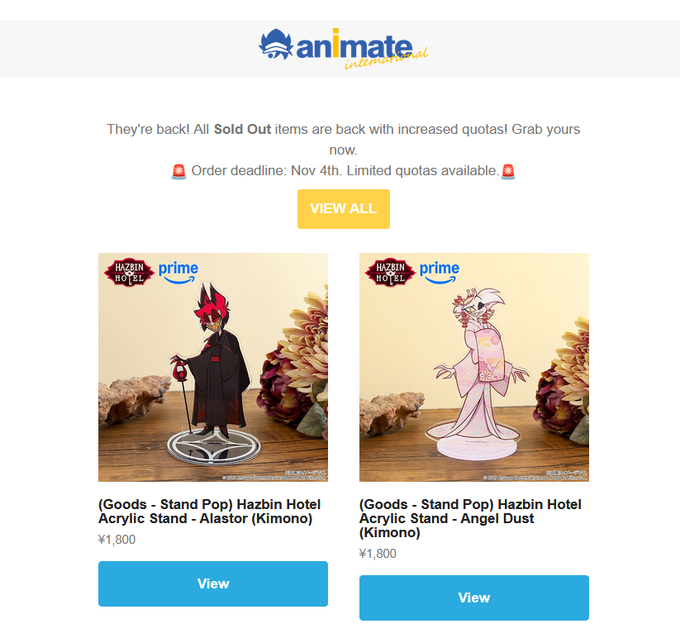Open the Alastor acrylic stand product photo
The width and height of the screenshot is (680, 638).
[x=213, y=367]
